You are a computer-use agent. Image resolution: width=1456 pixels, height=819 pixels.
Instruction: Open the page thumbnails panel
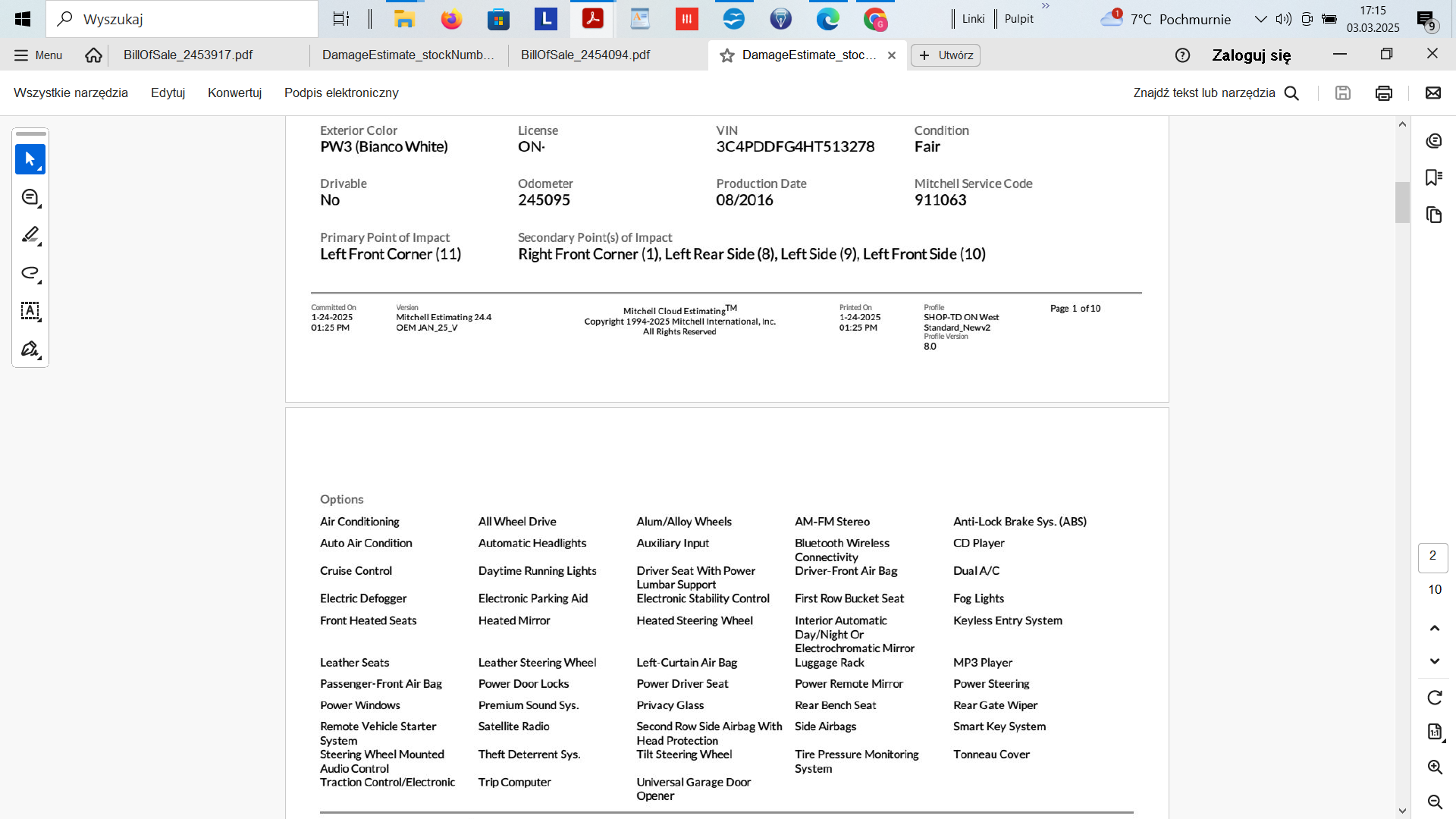coord(1433,215)
